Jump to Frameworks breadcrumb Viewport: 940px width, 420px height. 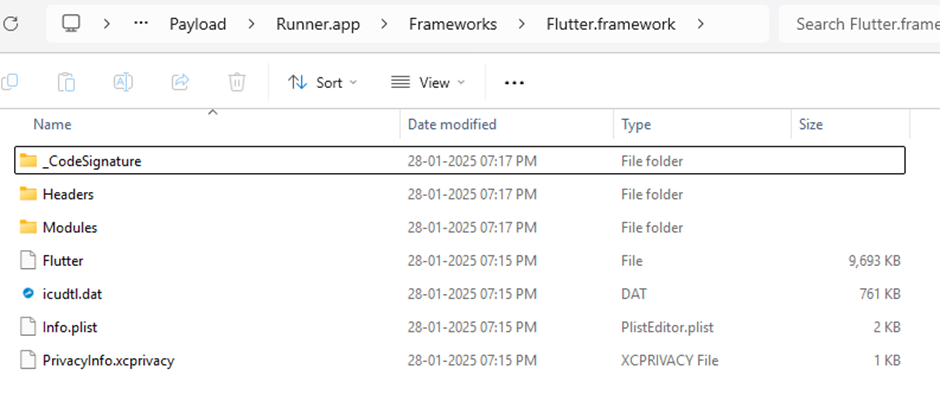(453, 24)
